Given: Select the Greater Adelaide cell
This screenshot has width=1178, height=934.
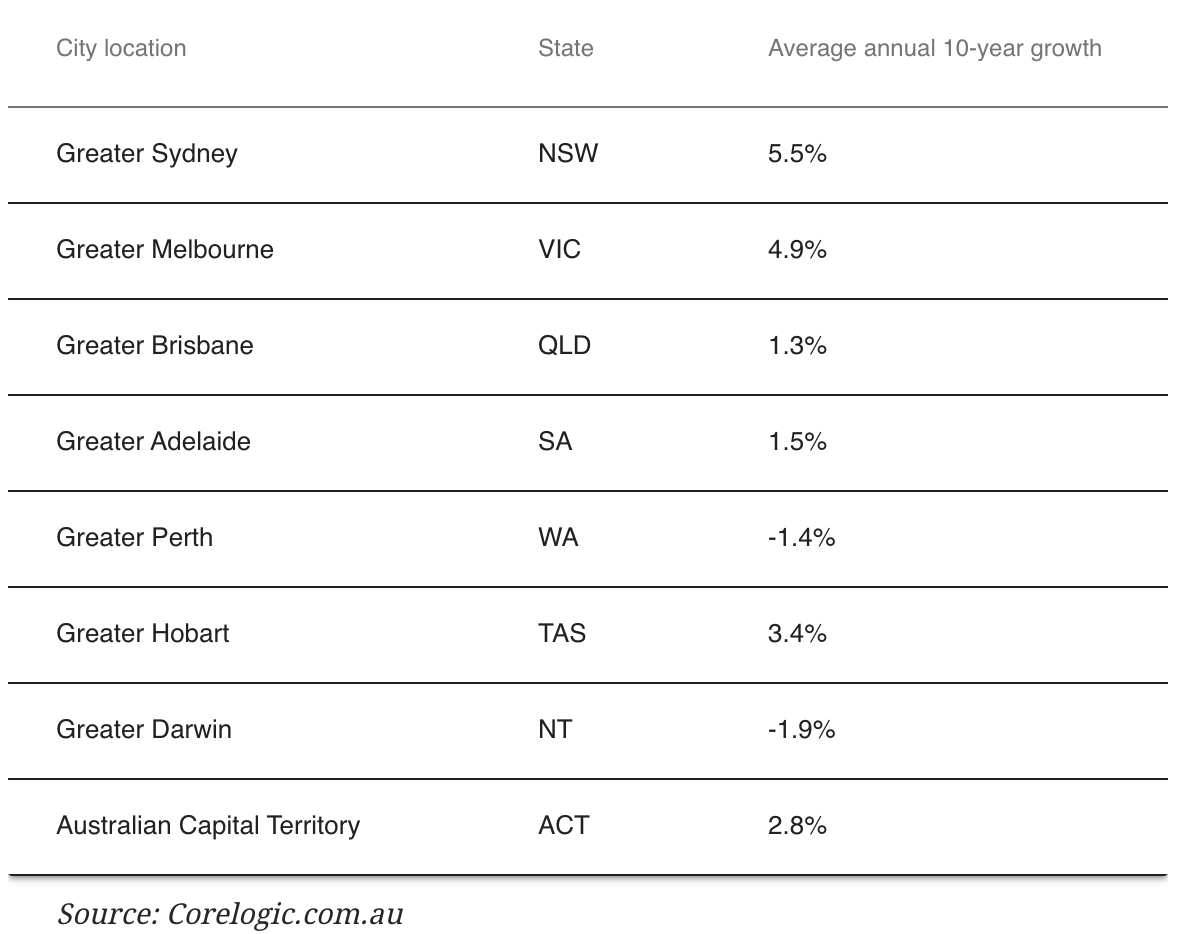Looking at the screenshot, I should (x=153, y=441).
